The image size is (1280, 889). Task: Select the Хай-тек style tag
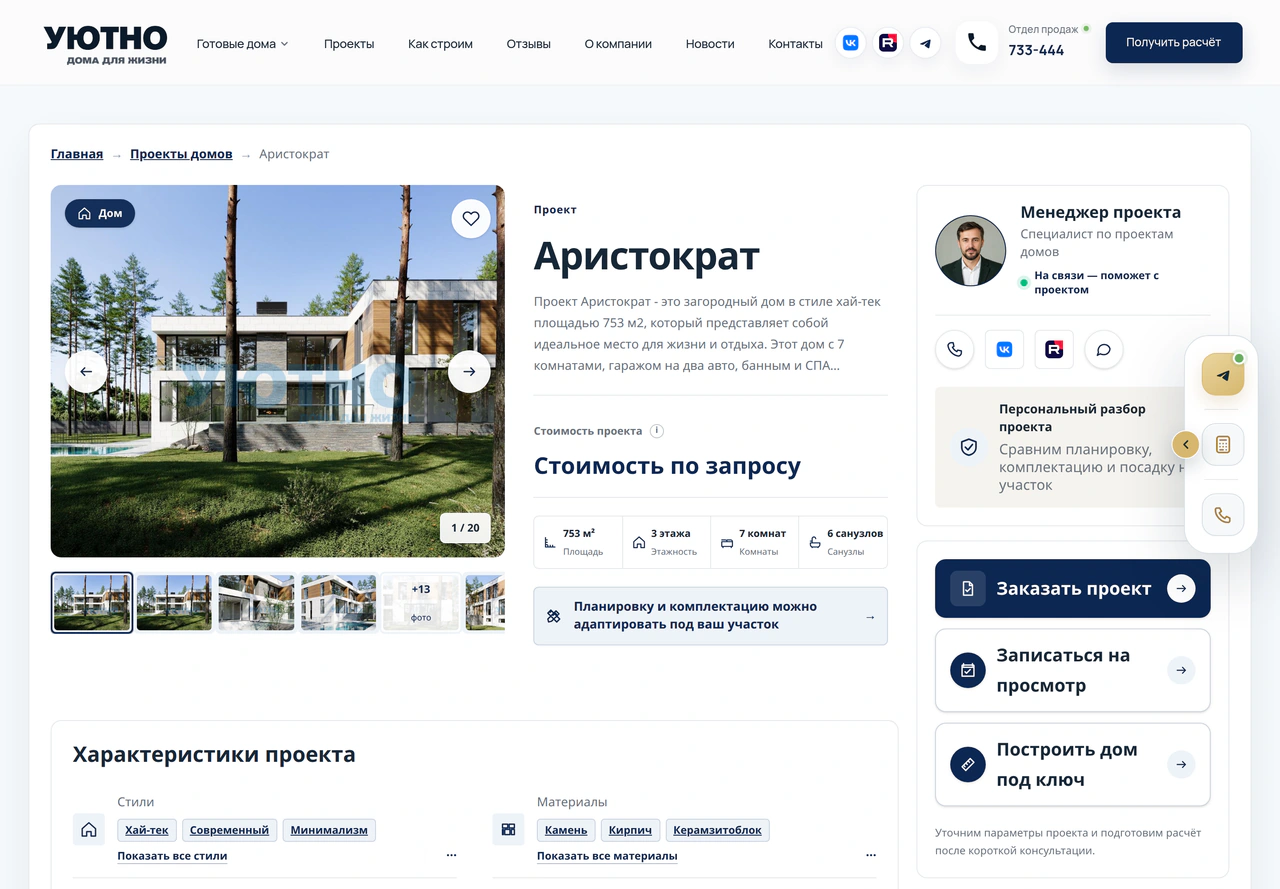(x=146, y=830)
